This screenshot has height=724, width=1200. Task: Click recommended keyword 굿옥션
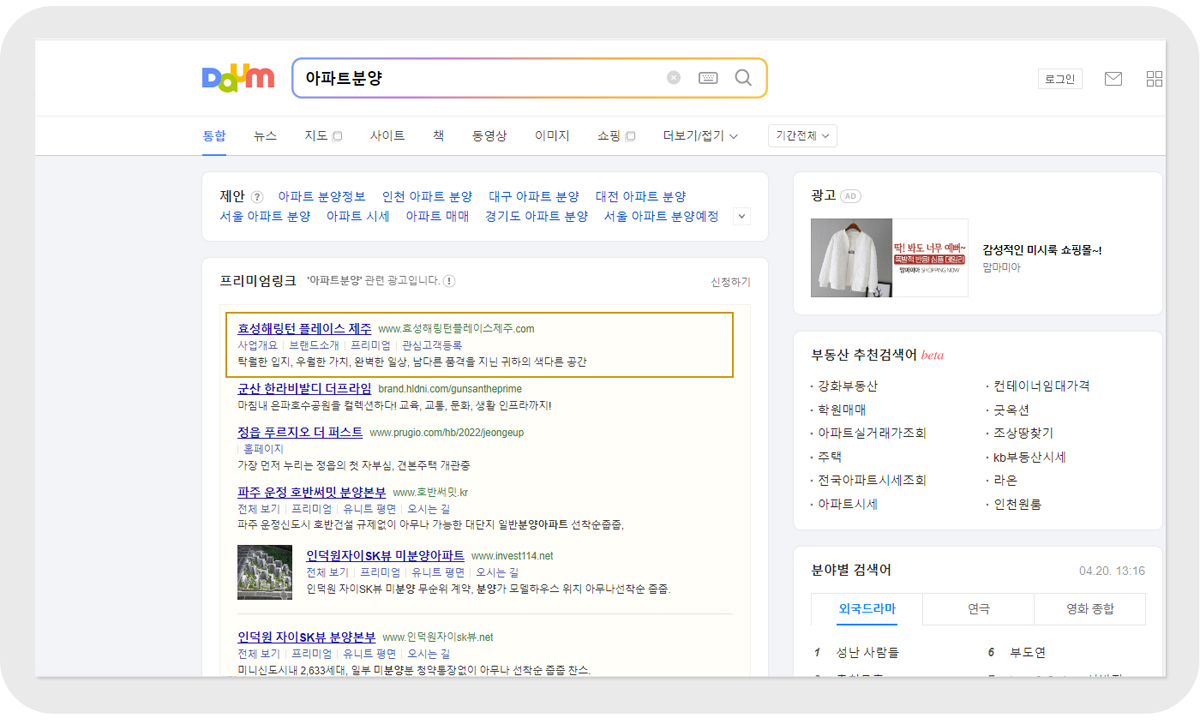[1011, 409]
